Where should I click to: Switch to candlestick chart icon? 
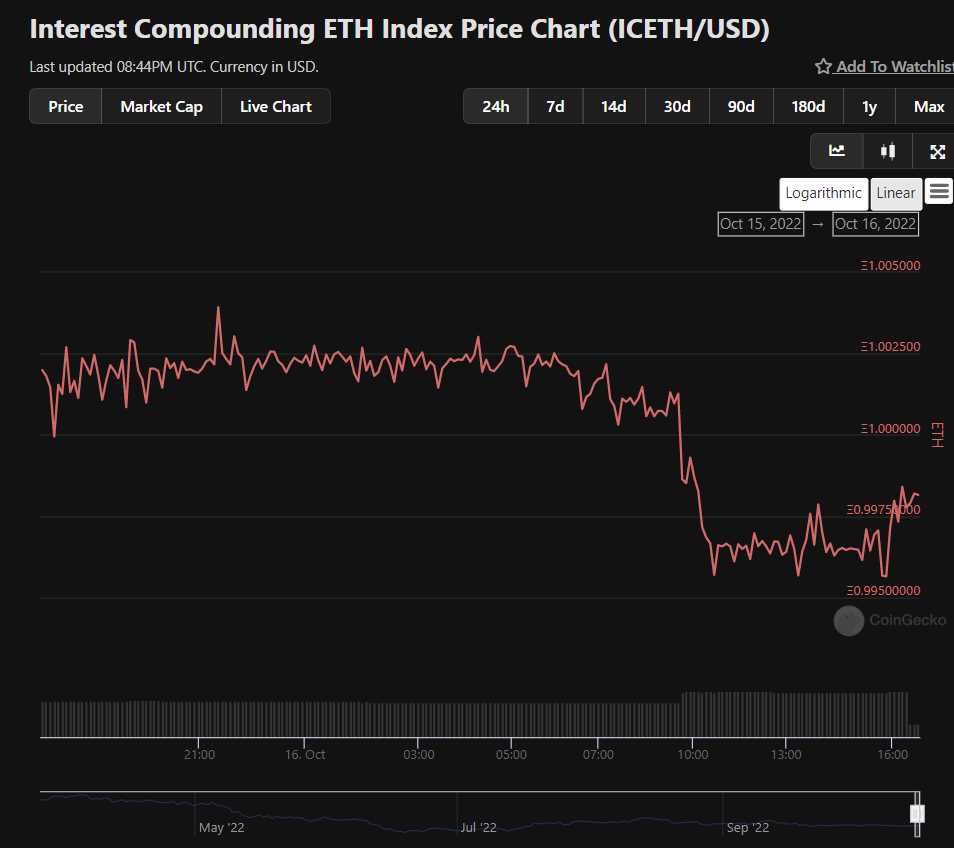887,151
